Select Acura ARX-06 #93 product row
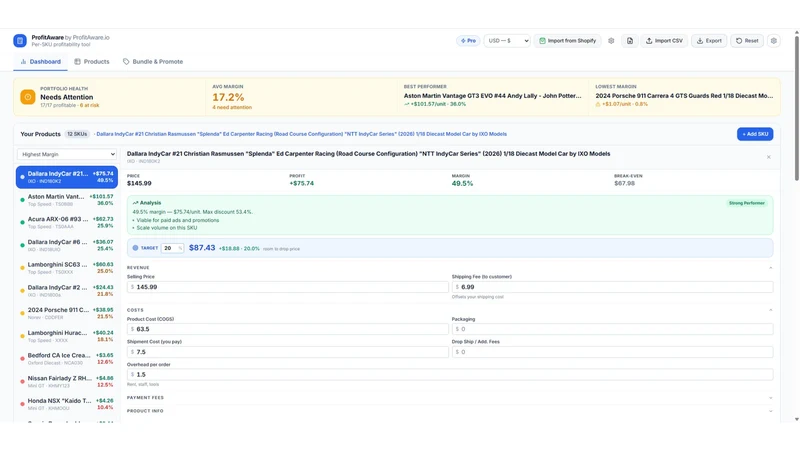Screen dimensions: 800x450 67,222
